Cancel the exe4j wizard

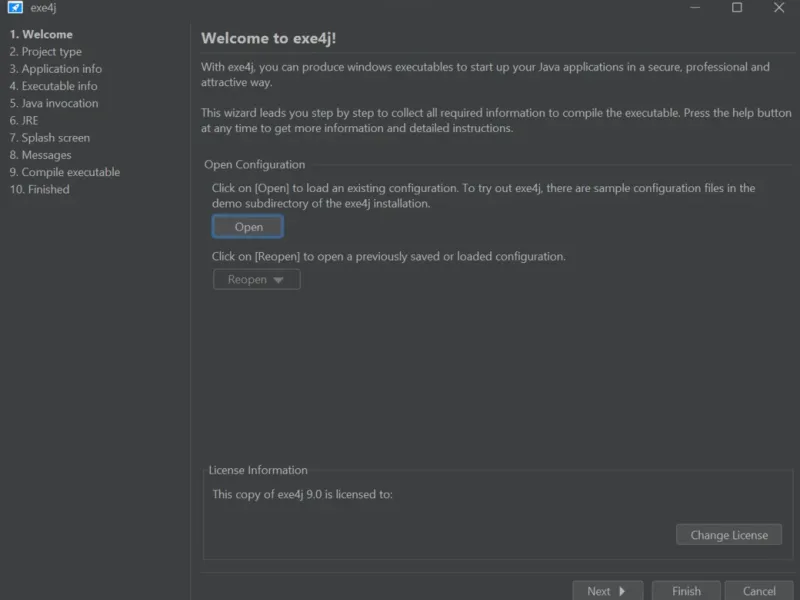pyautogui.click(x=759, y=591)
